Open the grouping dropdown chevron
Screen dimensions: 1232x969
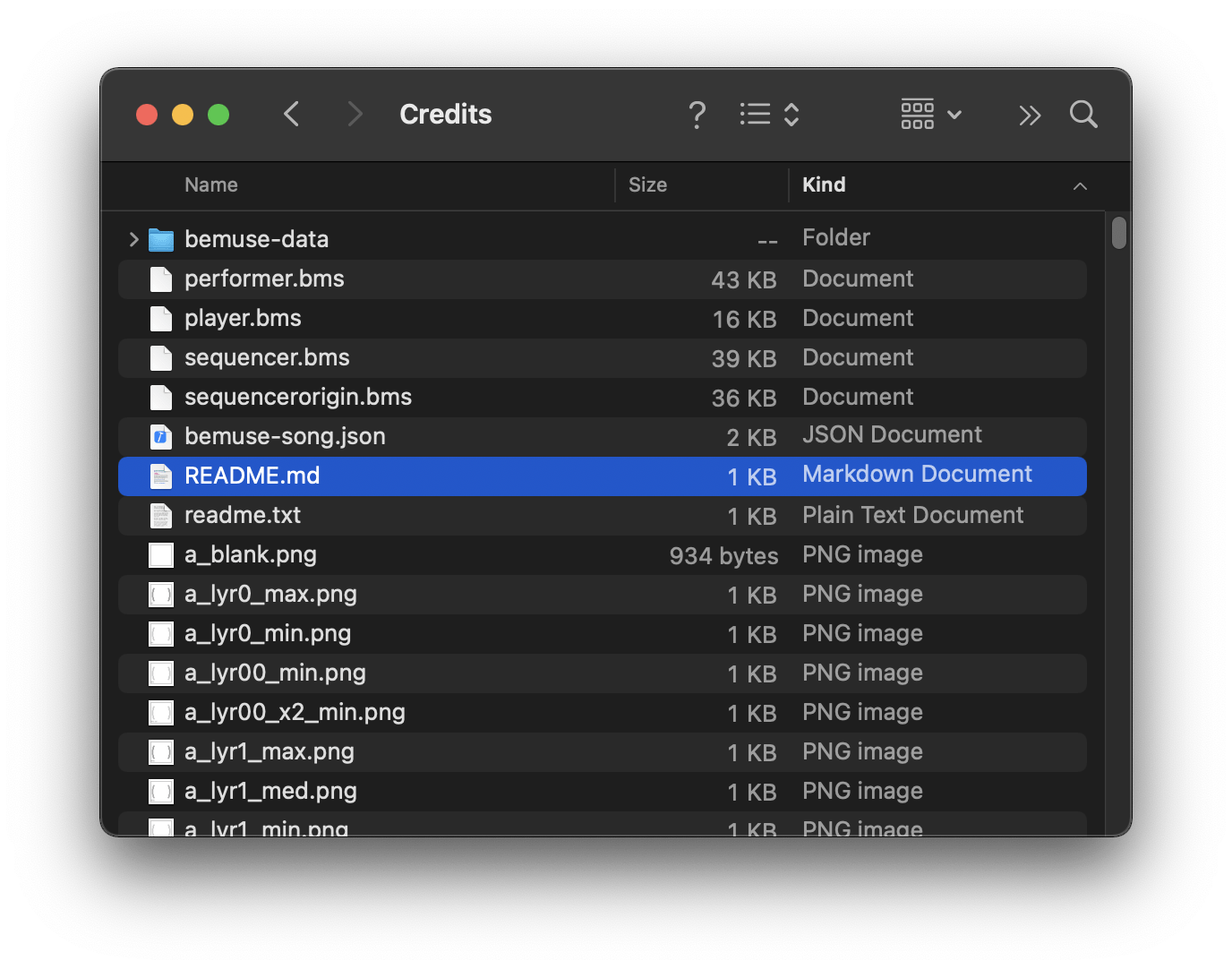click(954, 115)
